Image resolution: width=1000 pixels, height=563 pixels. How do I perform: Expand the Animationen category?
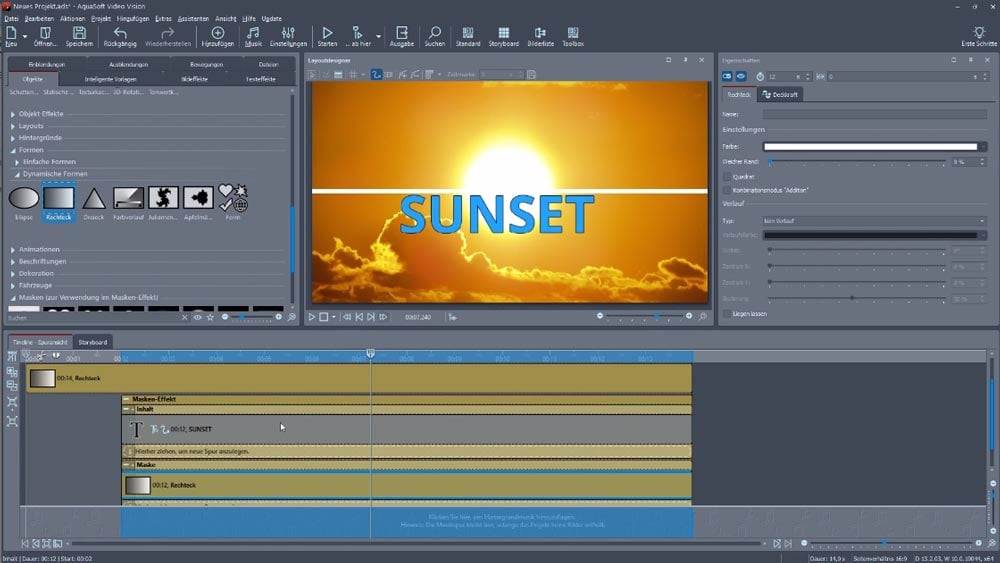tap(40, 249)
